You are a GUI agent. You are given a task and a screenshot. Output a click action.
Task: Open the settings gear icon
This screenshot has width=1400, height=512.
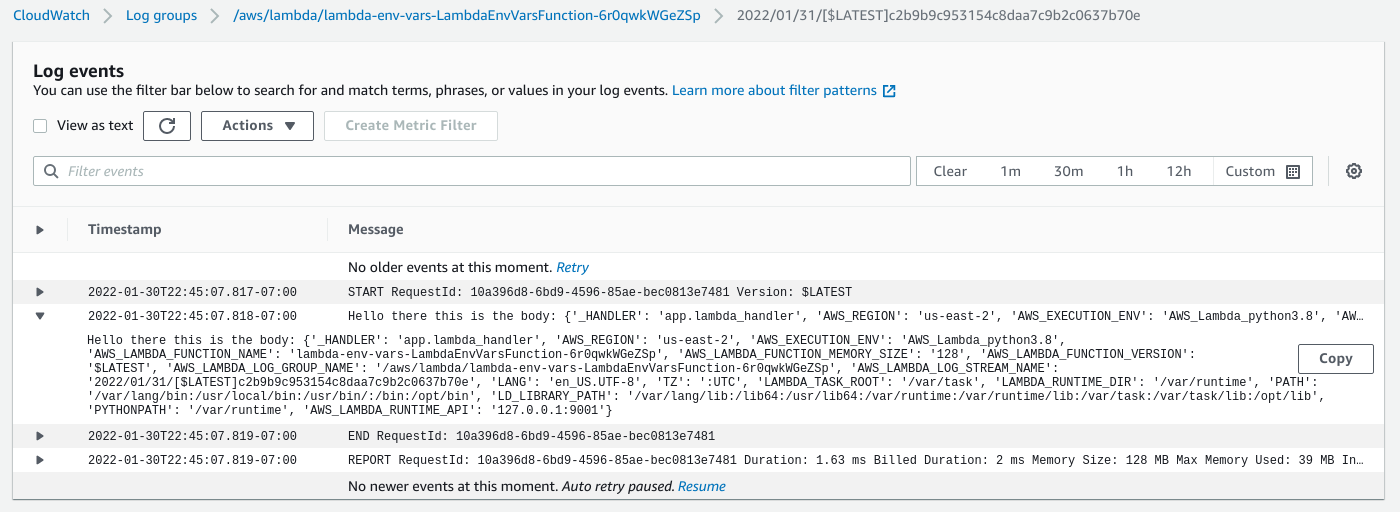pos(1354,171)
